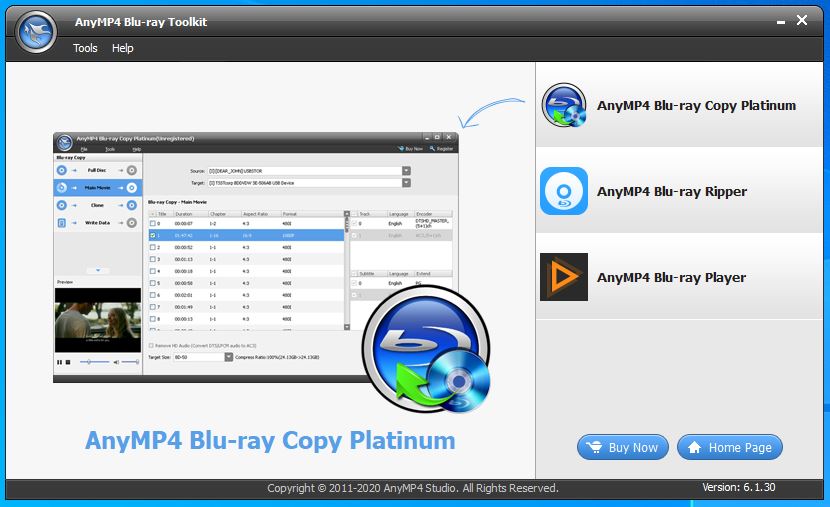Image resolution: width=830 pixels, height=507 pixels.
Task: Click the Buy Now button
Action: (622, 447)
